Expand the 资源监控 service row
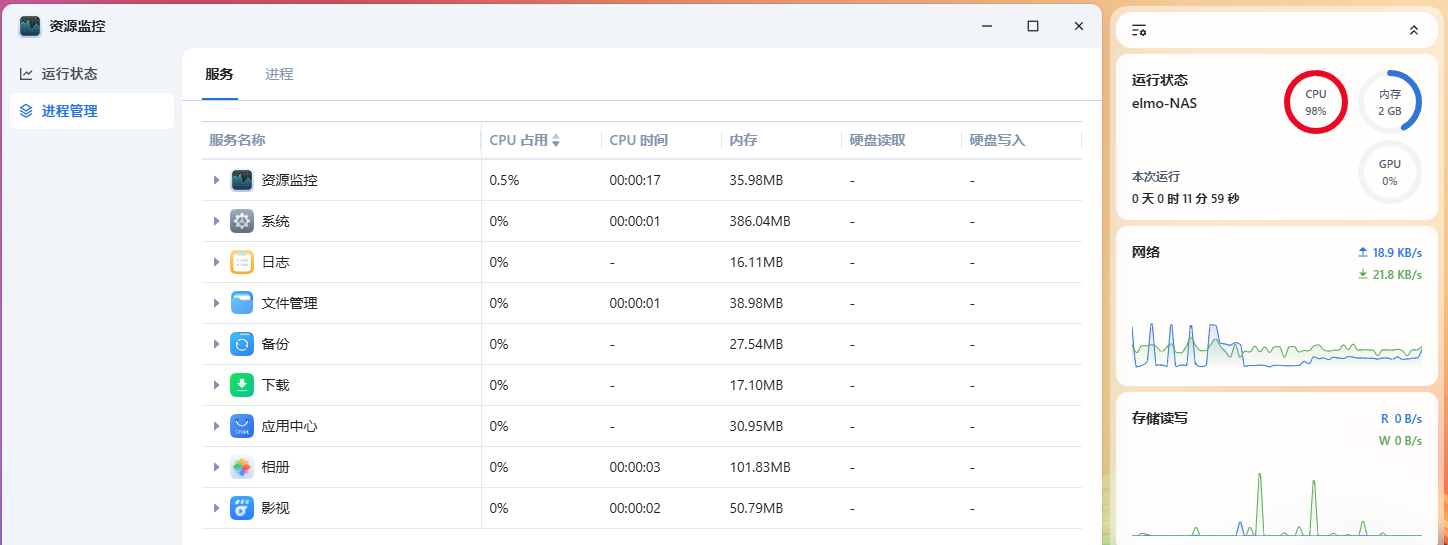This screenshot has height=545, width=1448. click(x=216, y=180)
